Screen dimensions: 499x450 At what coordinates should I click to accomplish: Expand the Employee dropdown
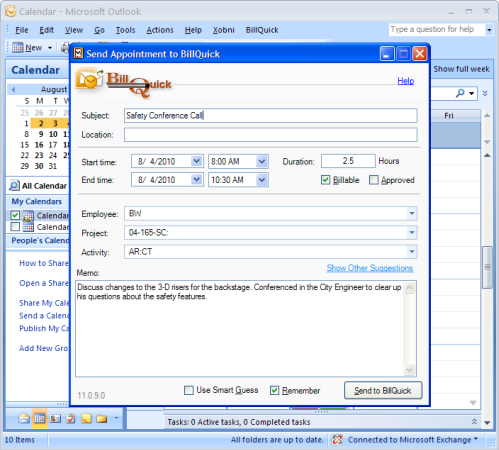(x=412, y=213)
